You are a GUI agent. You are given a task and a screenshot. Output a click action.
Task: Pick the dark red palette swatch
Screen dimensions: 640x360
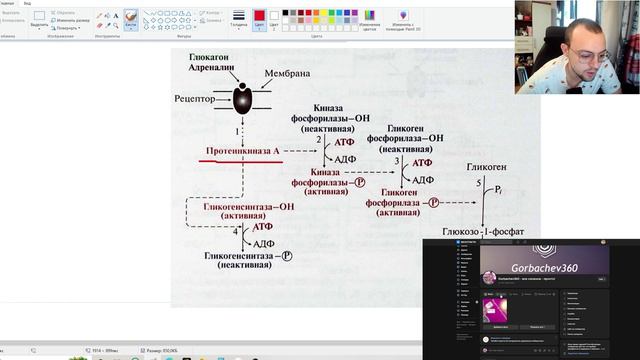301,13
